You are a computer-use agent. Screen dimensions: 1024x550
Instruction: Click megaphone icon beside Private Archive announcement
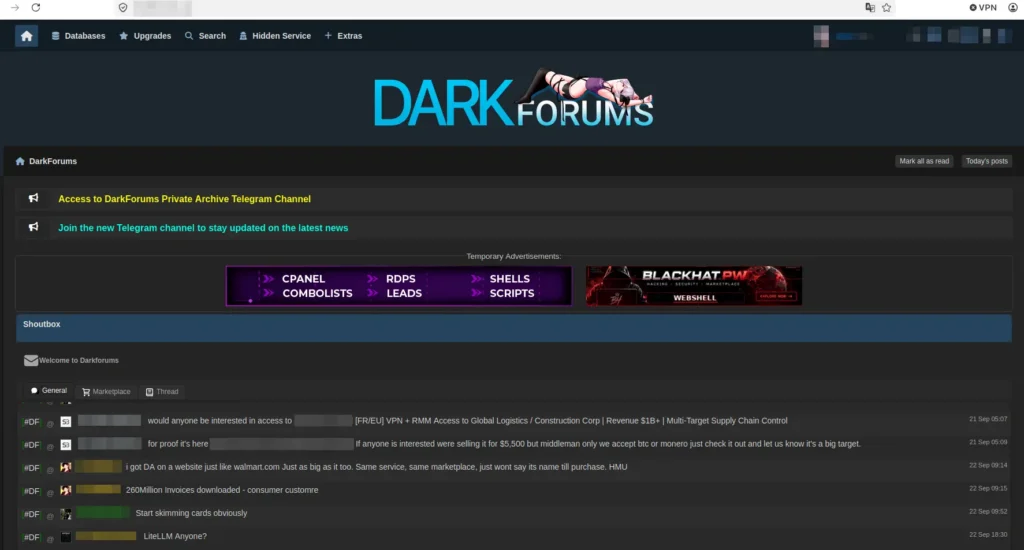pos(33,198)
